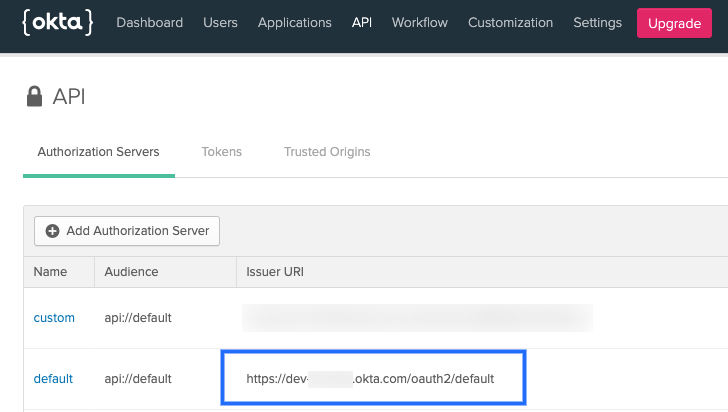
Task: Click the Audience column header
Action: click(132, 272)
